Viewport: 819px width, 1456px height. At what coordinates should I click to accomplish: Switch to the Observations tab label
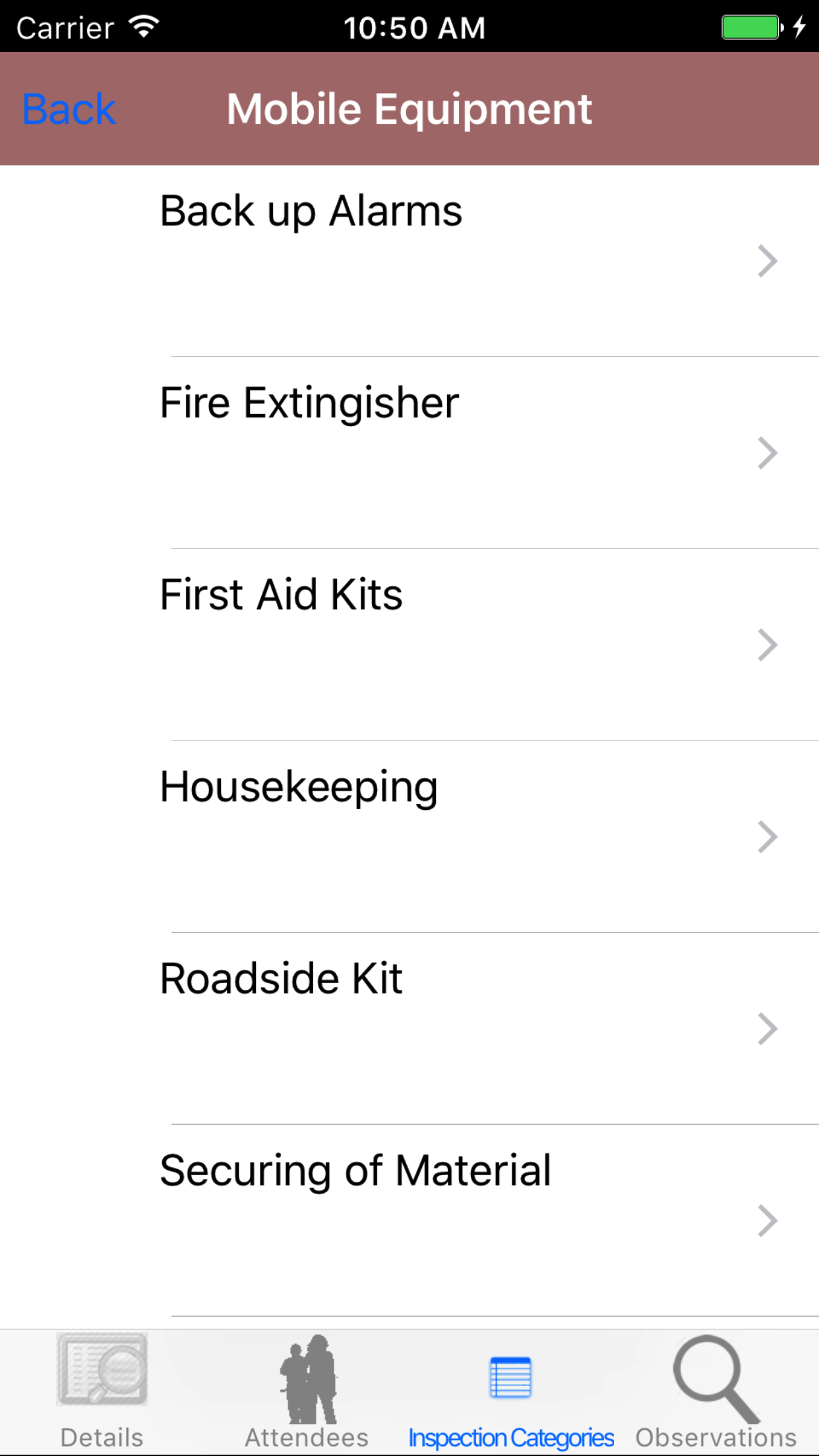[x=715, y=1438]
